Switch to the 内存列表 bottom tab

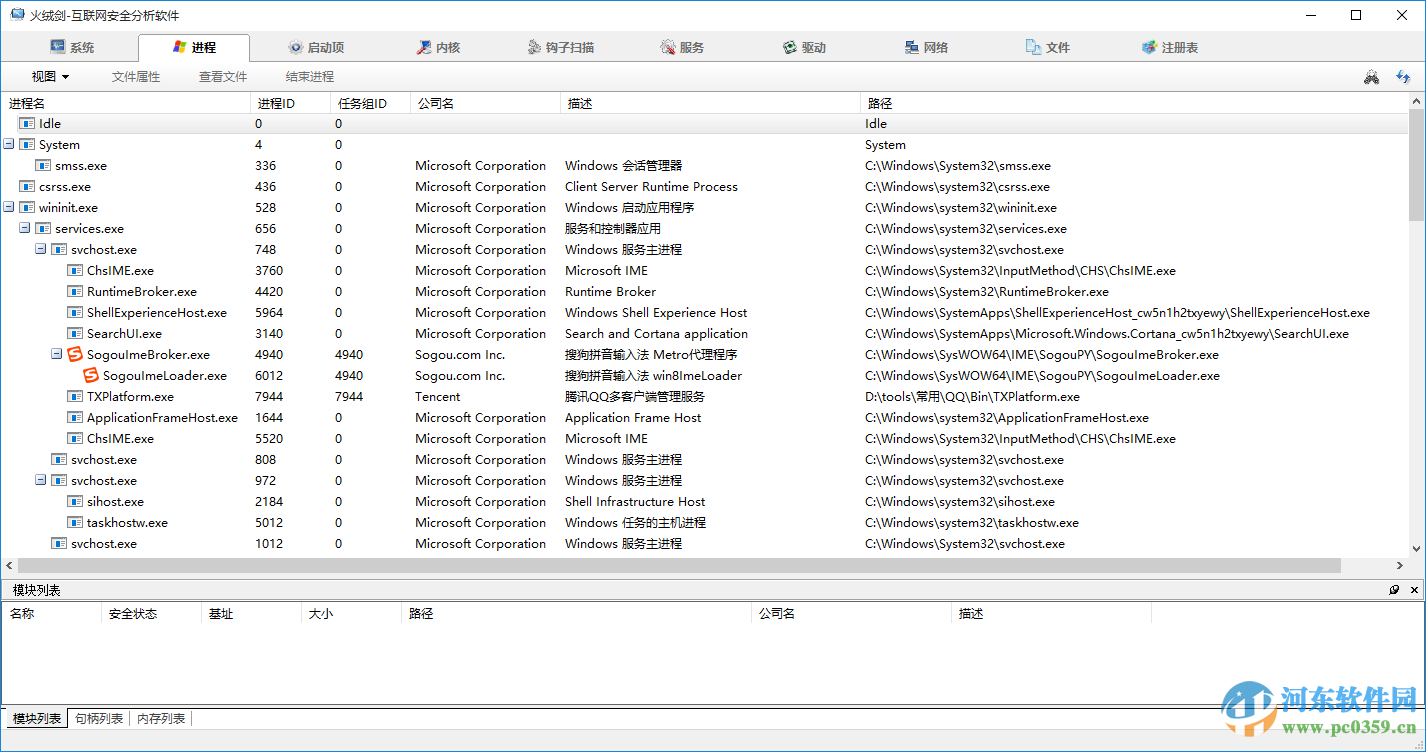click(161, 719)
